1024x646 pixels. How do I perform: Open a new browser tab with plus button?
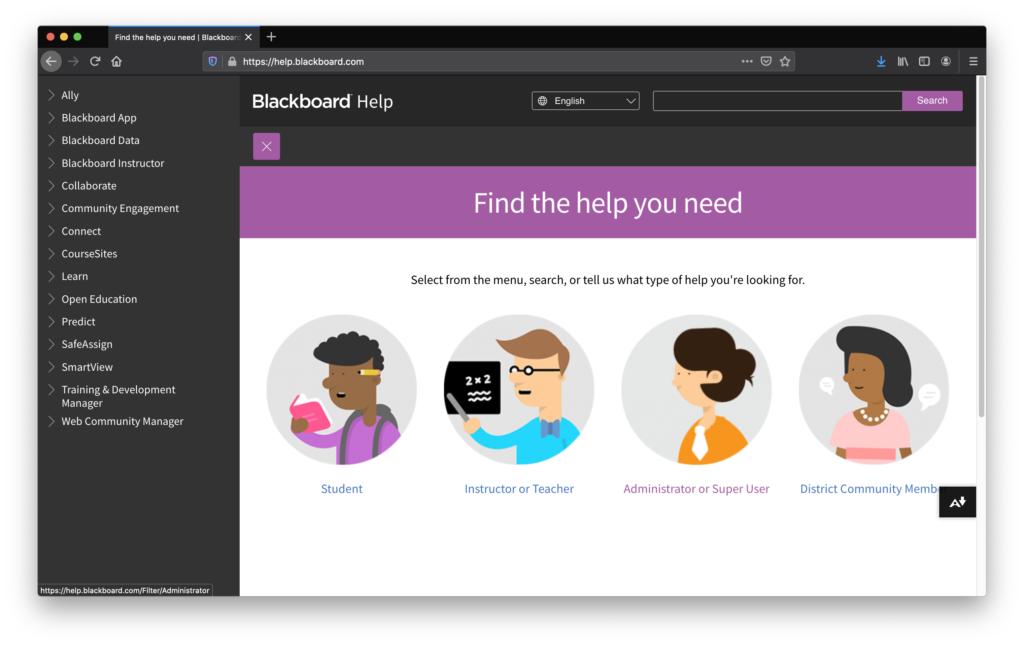pos(271,37)
